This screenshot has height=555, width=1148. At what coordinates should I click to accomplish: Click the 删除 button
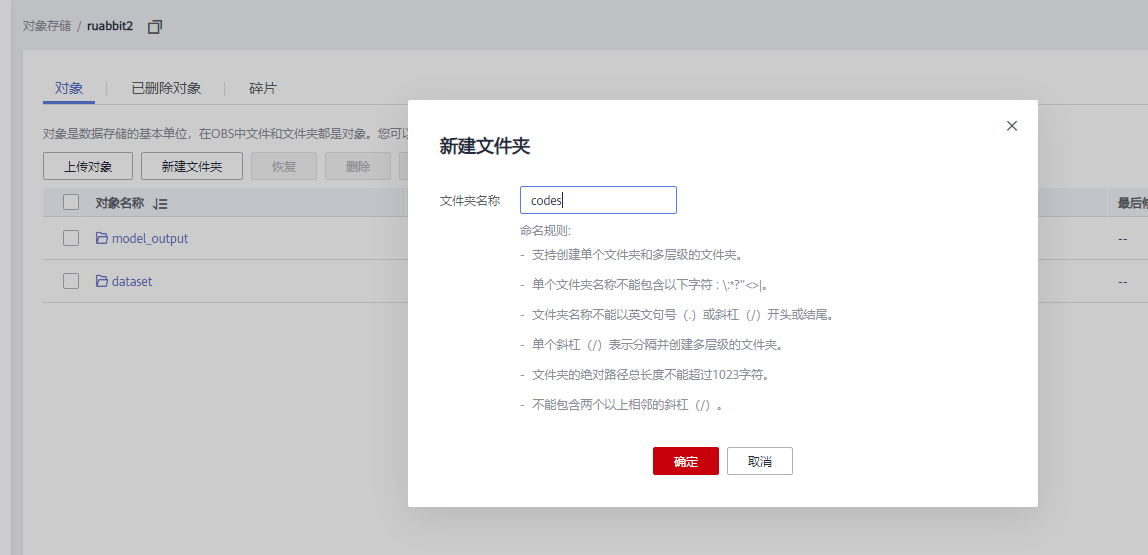tap(358, 166)
